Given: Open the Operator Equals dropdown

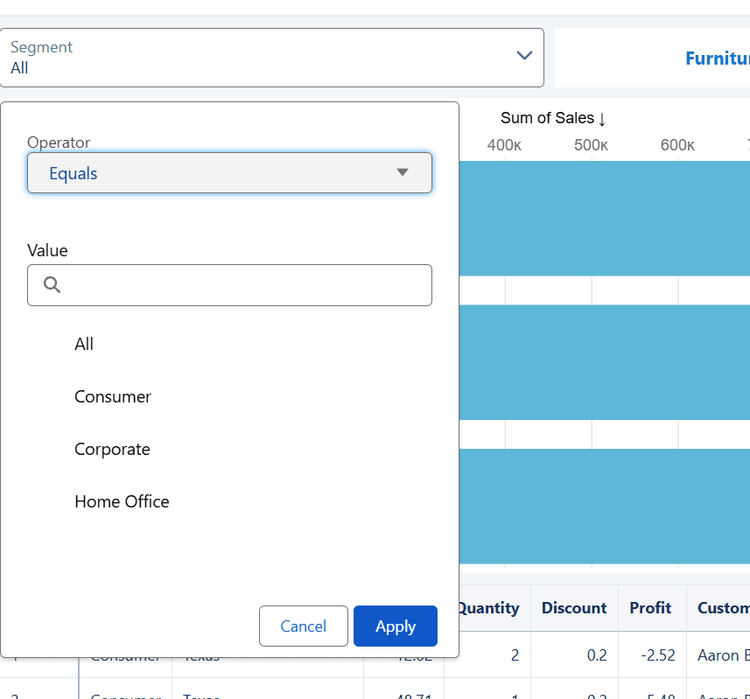Looking at the screenshot, I should tap(229, 173).
